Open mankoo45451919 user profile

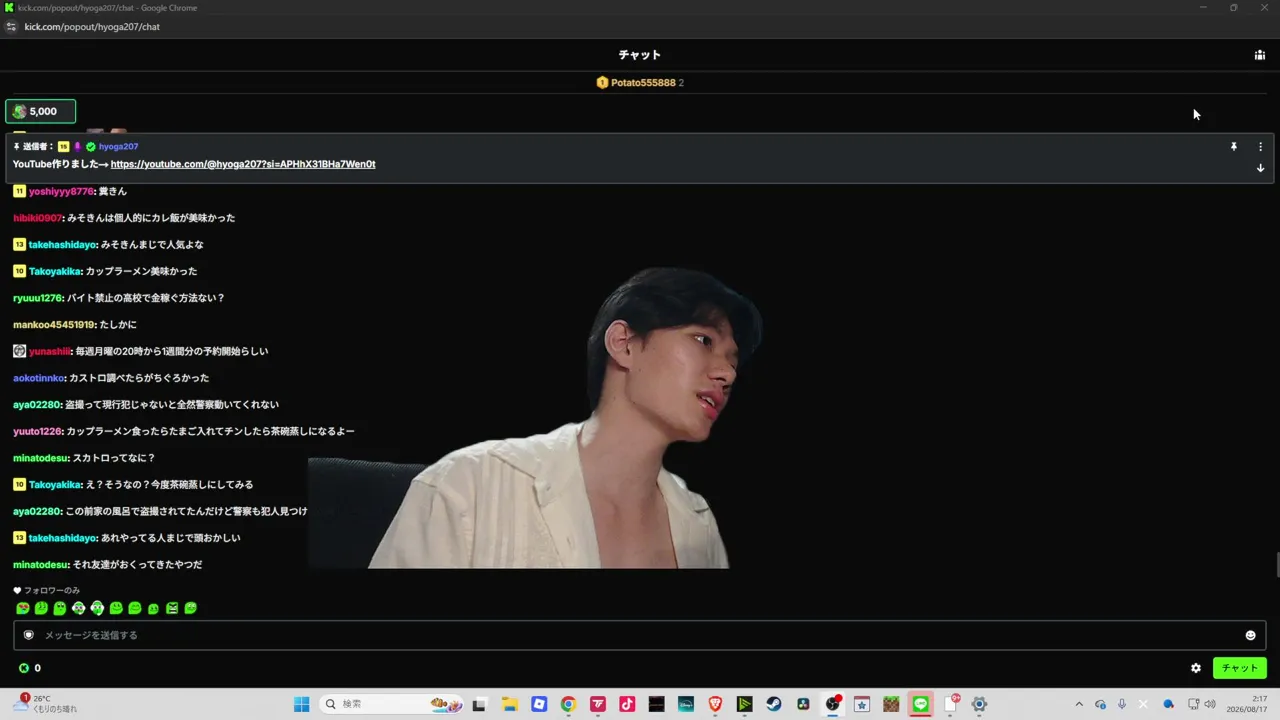pos(54,325)
